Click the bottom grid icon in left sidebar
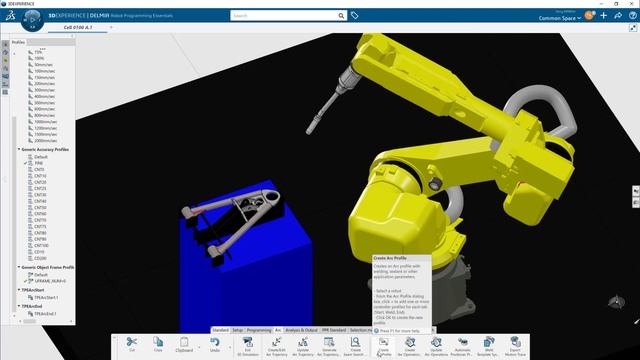 click(x=5, y=92)
